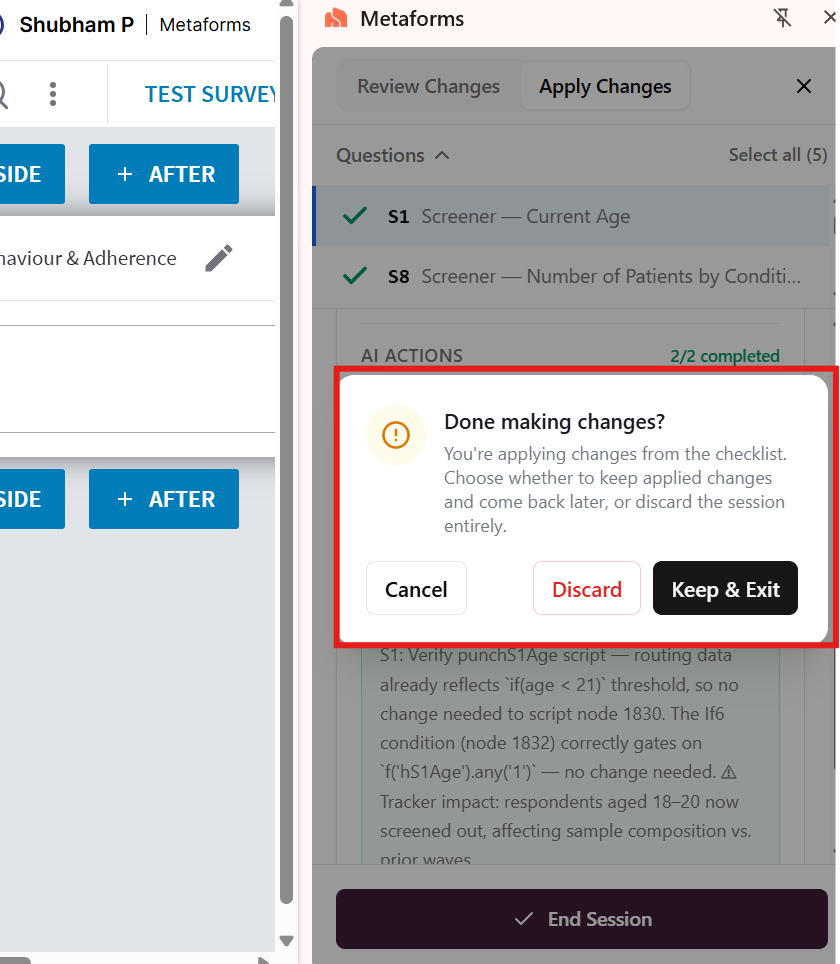The height and width of the screenshot is (964, 840).
Task: Collapse the Questions section chevron
Action: (x=442, y=156)
